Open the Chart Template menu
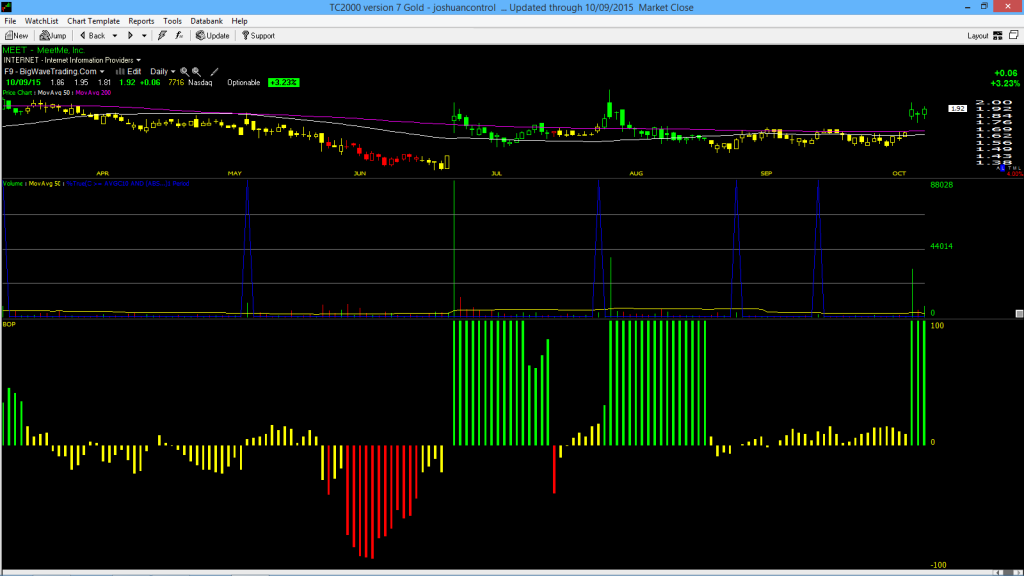 [x=93, y=21]
